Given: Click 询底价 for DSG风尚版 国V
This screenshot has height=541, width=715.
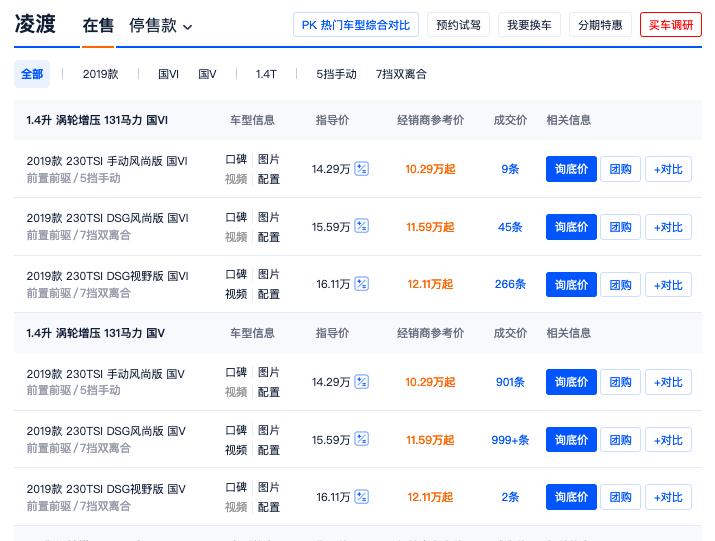Looking at the screenshot, I should coord(571,440).
